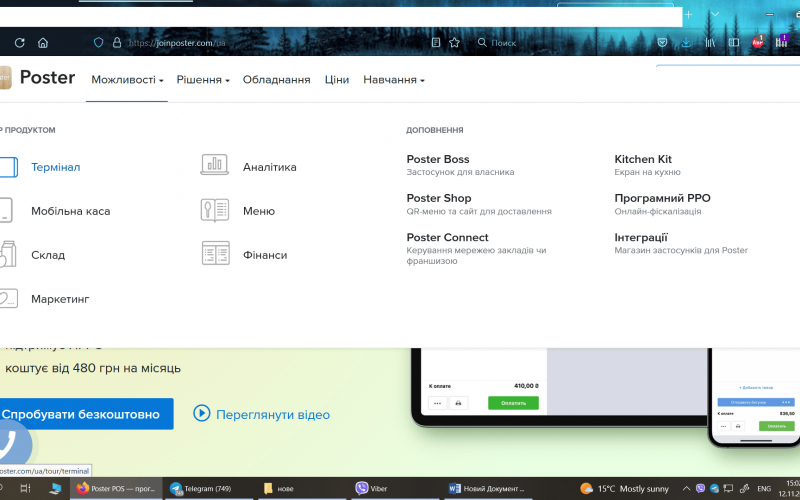This screenshot has height=500, width=800.
Task: Expand the Навчання dropdown menu
Action: coord(394,80)
